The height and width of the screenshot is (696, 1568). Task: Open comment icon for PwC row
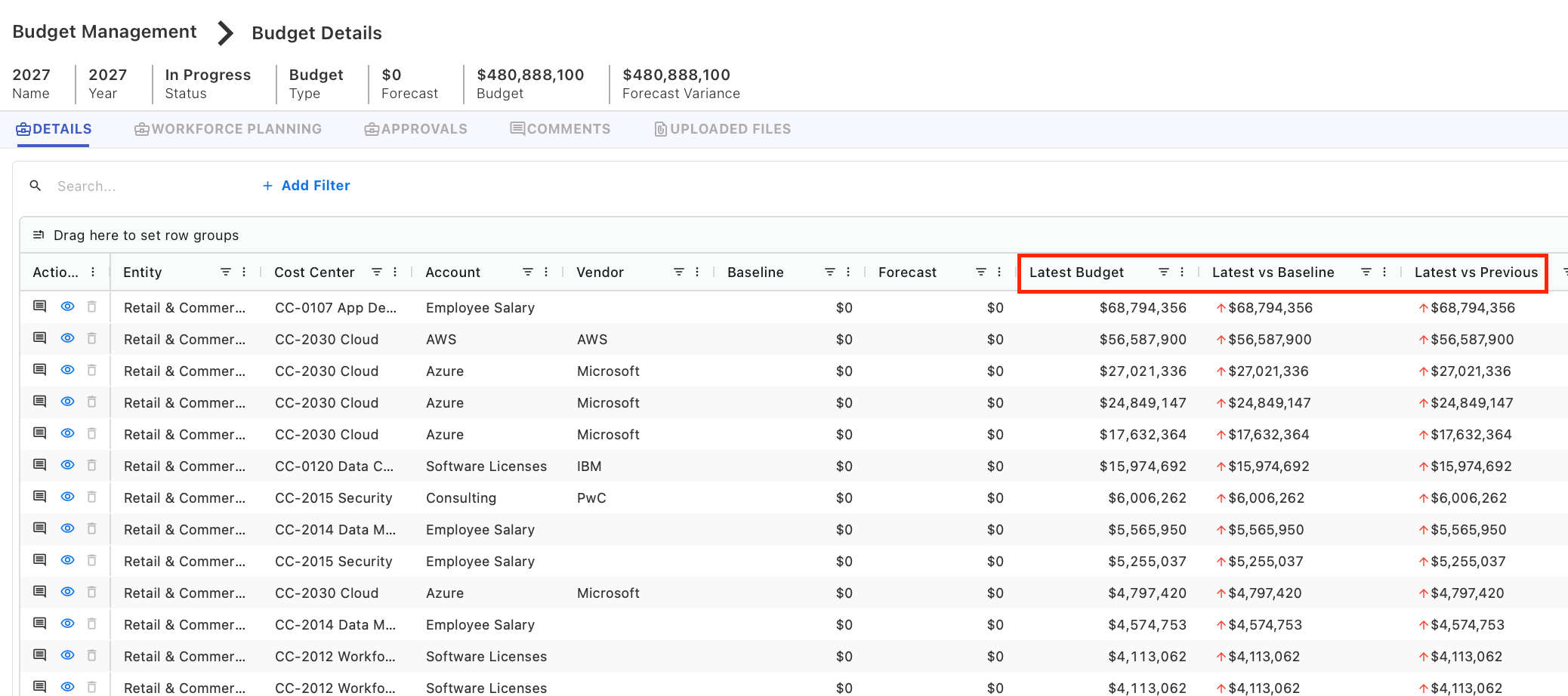(x=40, y=497)
